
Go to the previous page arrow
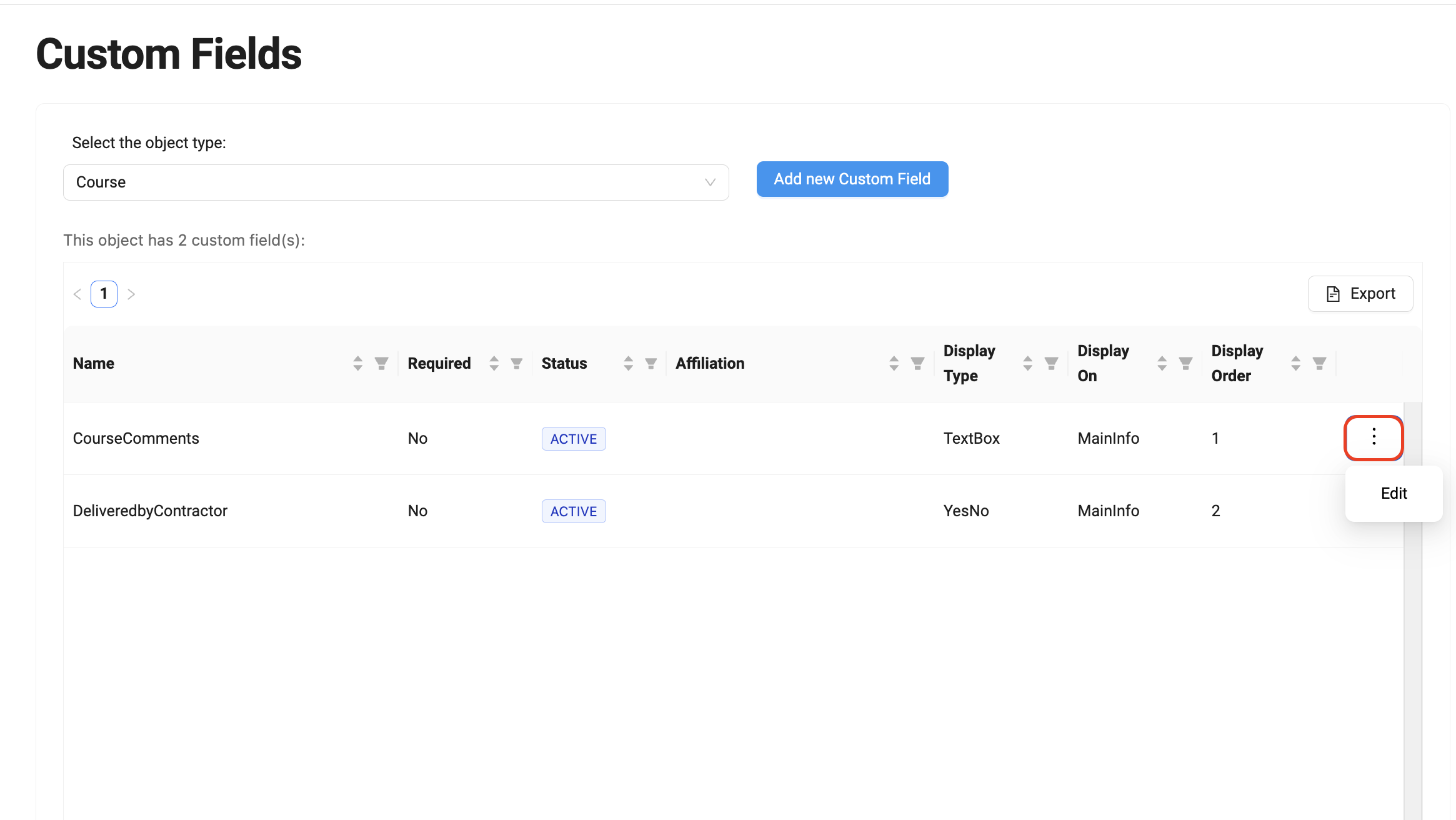77,294
